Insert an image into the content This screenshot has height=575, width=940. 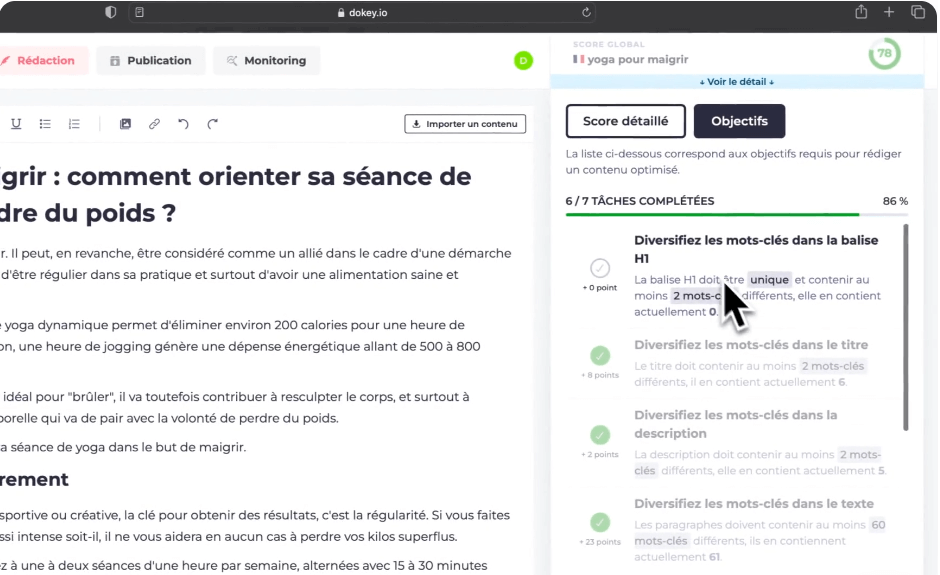(x=125, y=124)
